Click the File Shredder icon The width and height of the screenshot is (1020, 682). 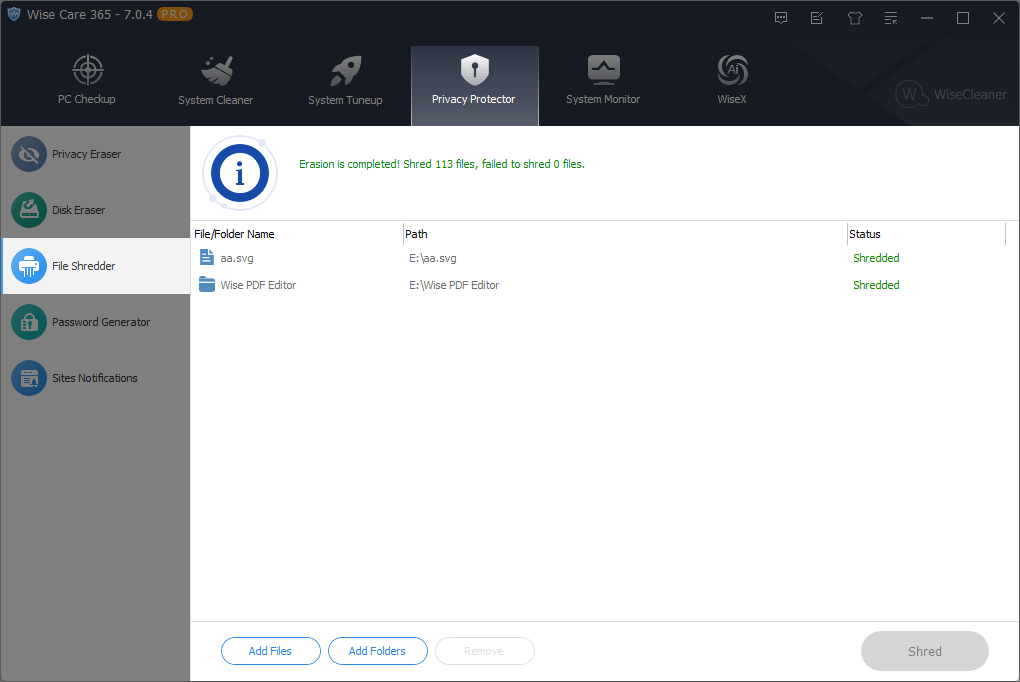pyautogui.click(x=29, y=266)
